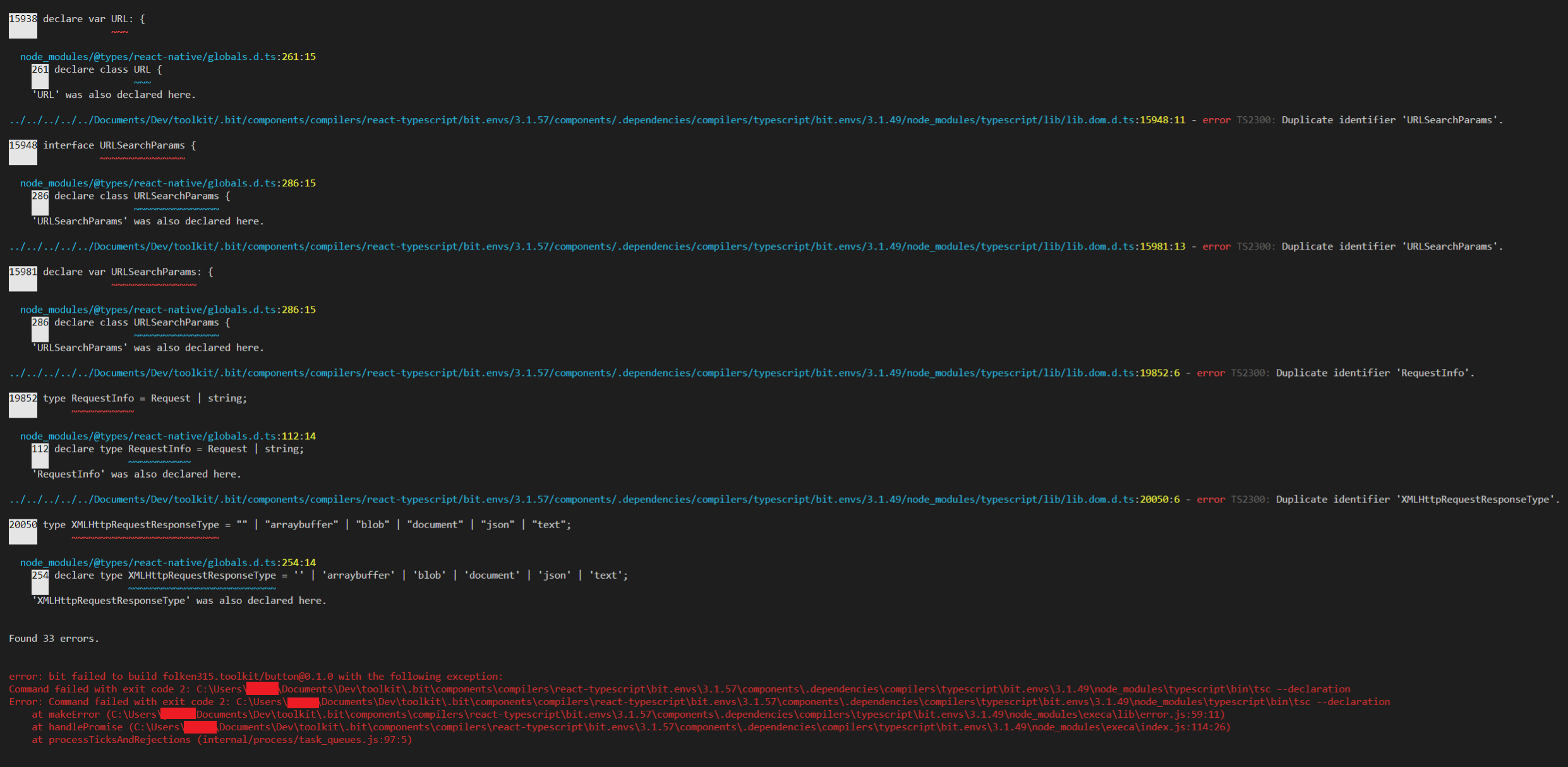Image resolution: width=1568 pixels, height=767 pixels.
Task: Open lib.dom.d.ts:15981:13 error path link
Action: click(598, 246)
